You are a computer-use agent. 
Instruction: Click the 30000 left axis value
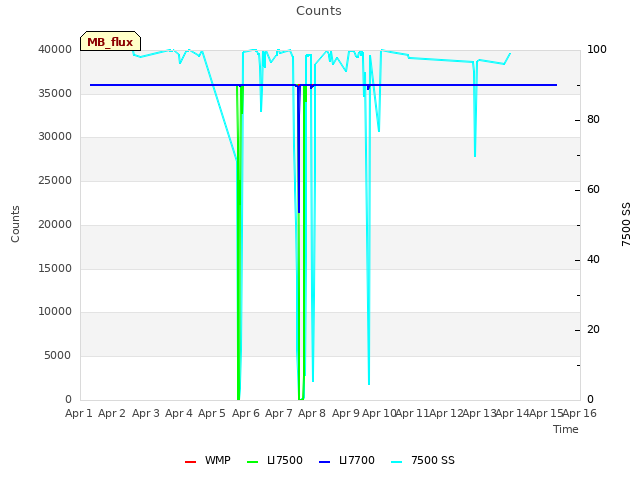click(x=55, y=136)
